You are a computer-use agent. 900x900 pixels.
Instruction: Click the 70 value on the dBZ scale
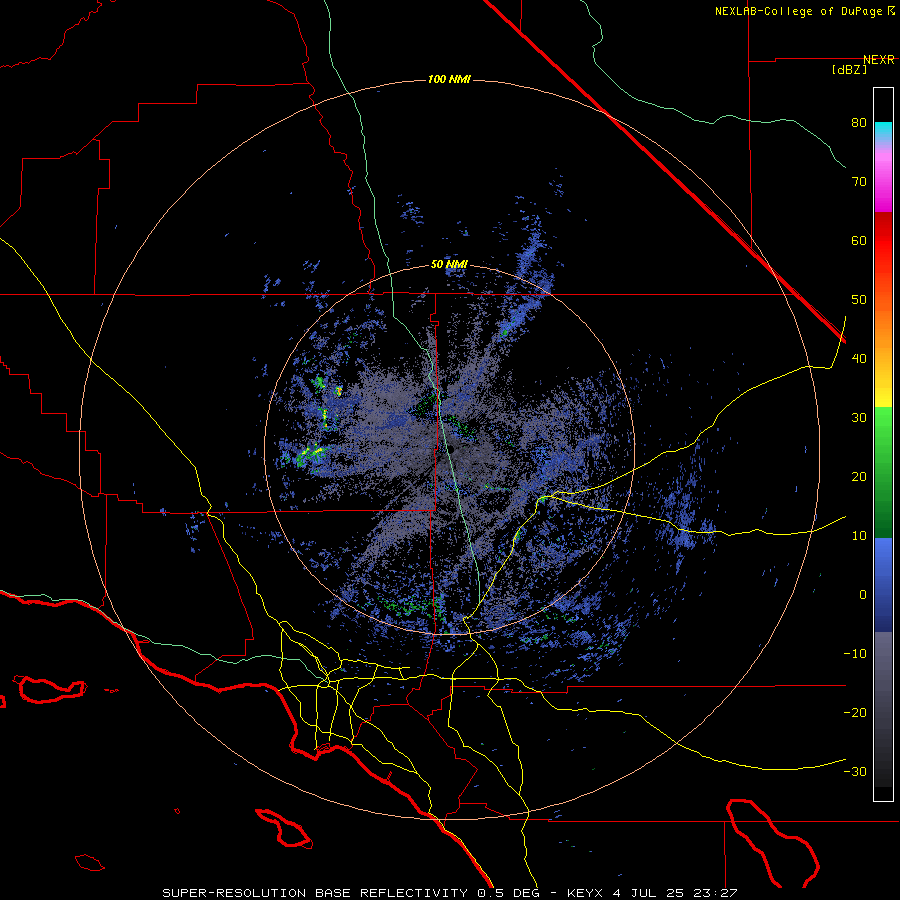point(859,182)
